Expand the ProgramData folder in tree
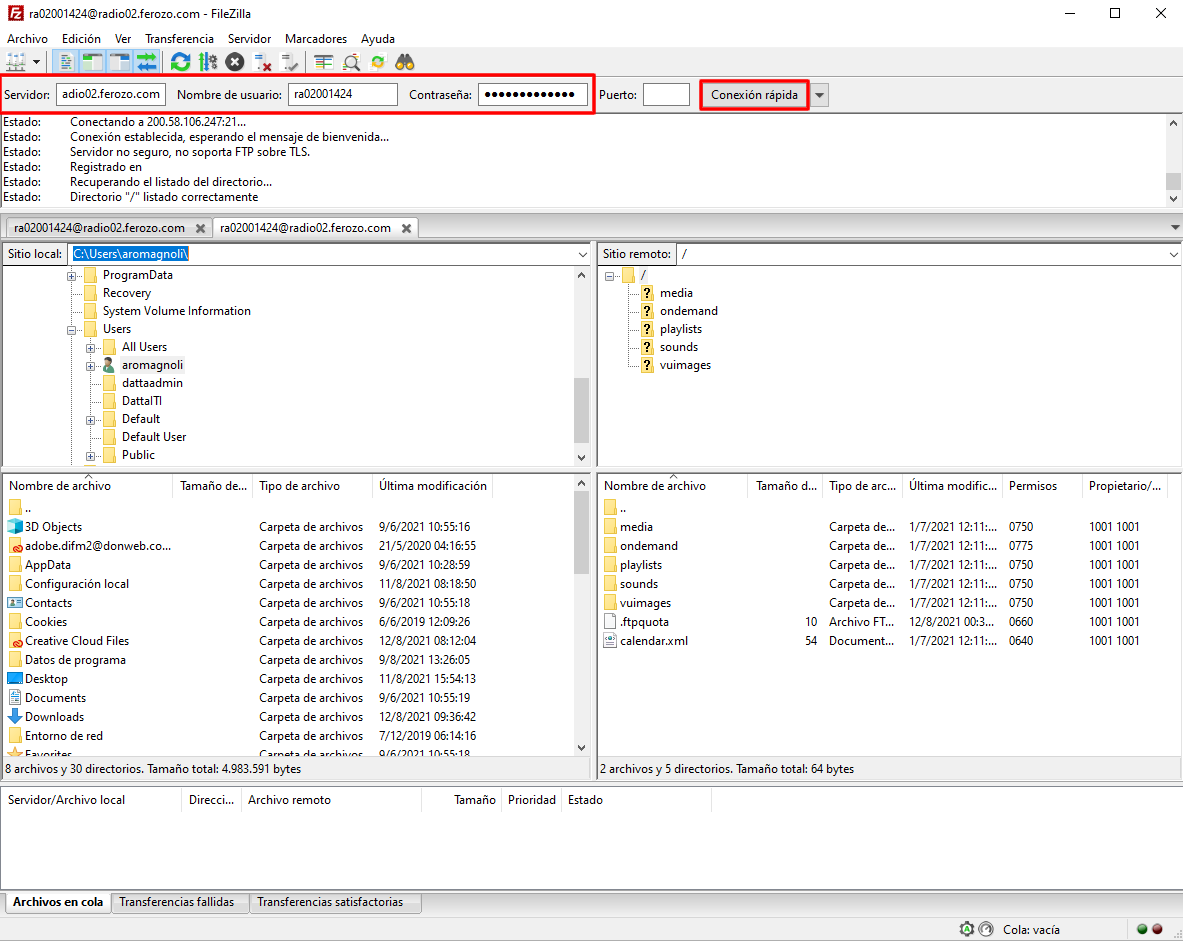1183x941 pixels. click(x=72, y=275)
